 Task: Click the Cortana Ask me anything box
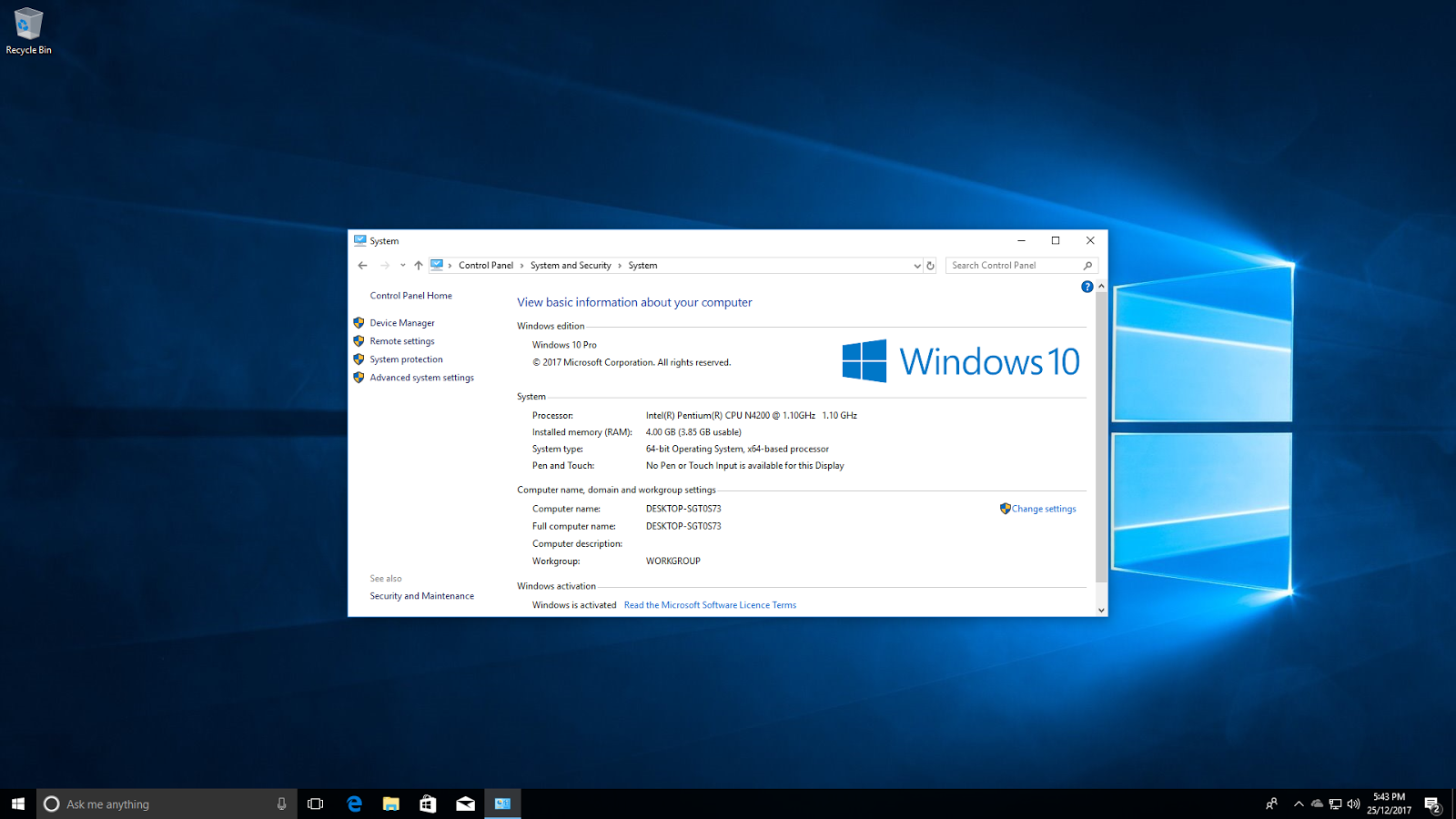[167, 804]
